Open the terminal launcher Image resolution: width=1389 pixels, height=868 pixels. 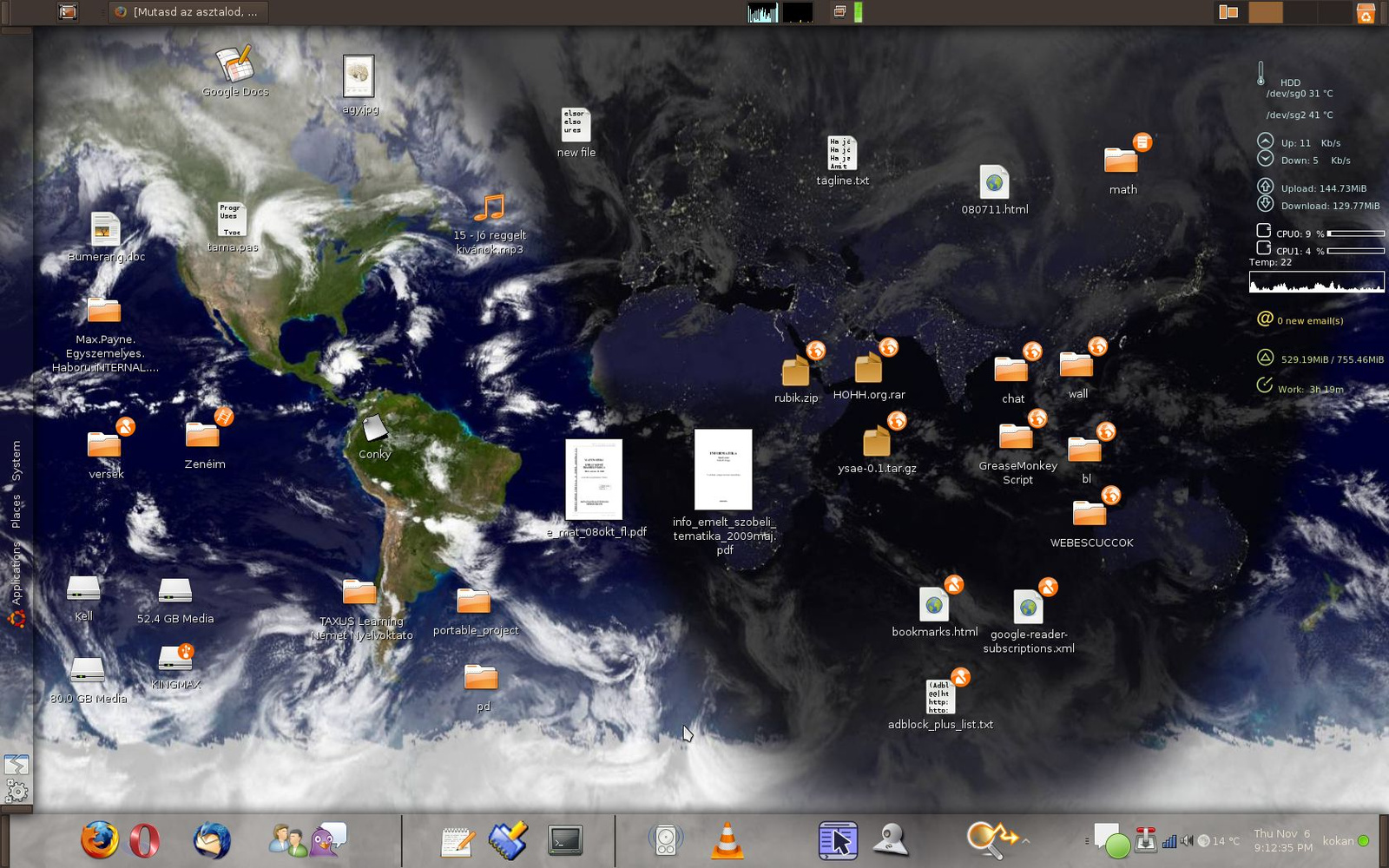pos(565,840)
